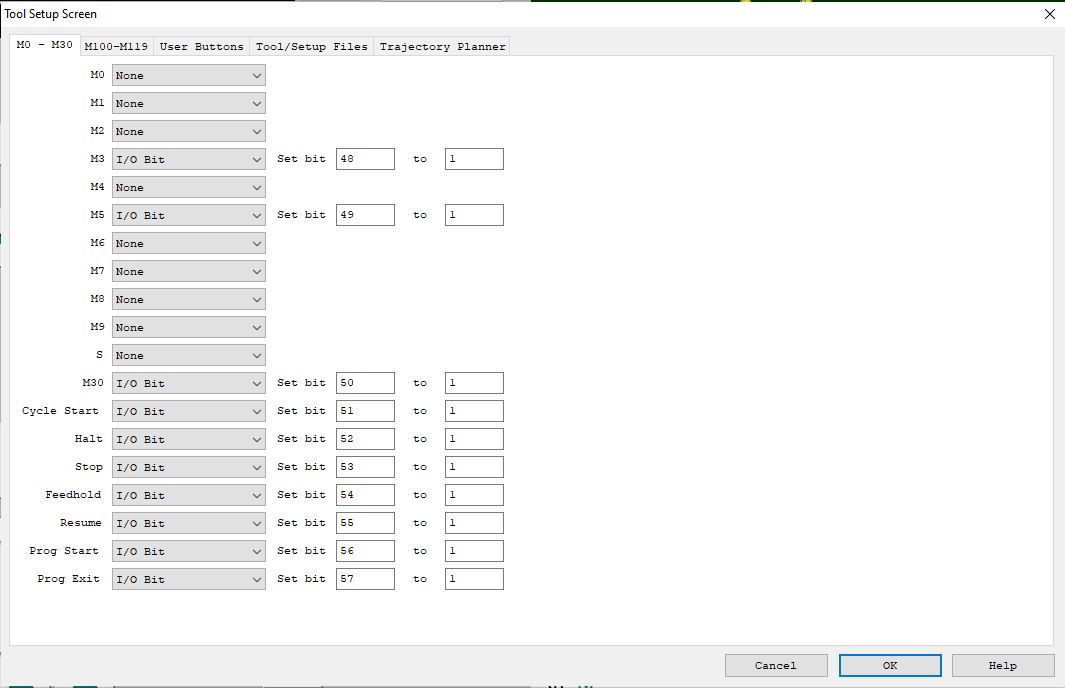1065x688 pixels.
Task: Focus the M5 set bit number field
Action: coord(365,216)
